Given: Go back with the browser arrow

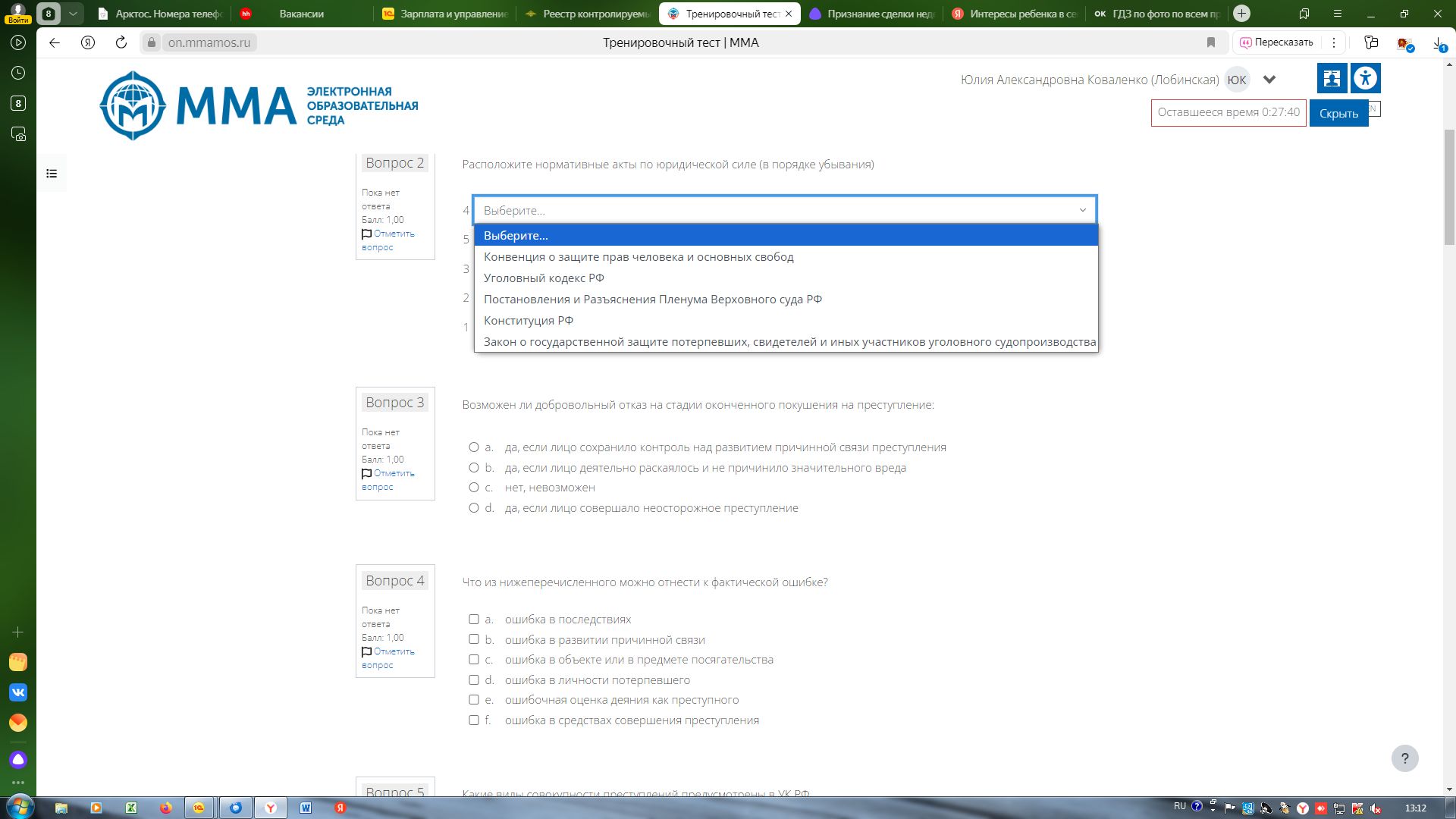Looking at the screenshot, I should coord(55,42).
